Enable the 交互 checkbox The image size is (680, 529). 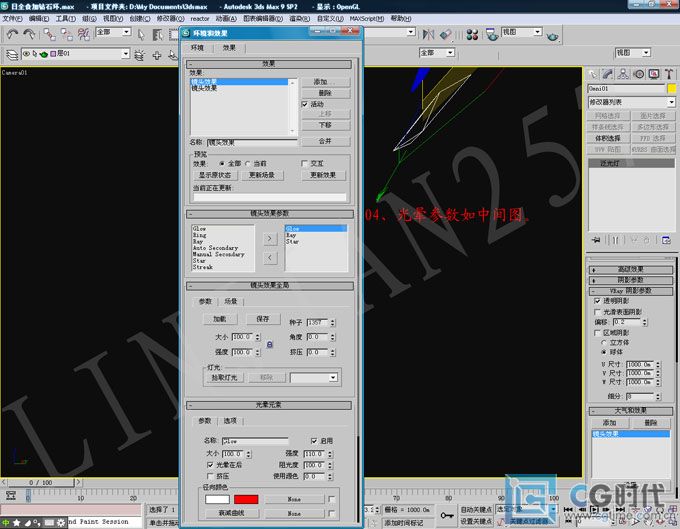(304, 163)
